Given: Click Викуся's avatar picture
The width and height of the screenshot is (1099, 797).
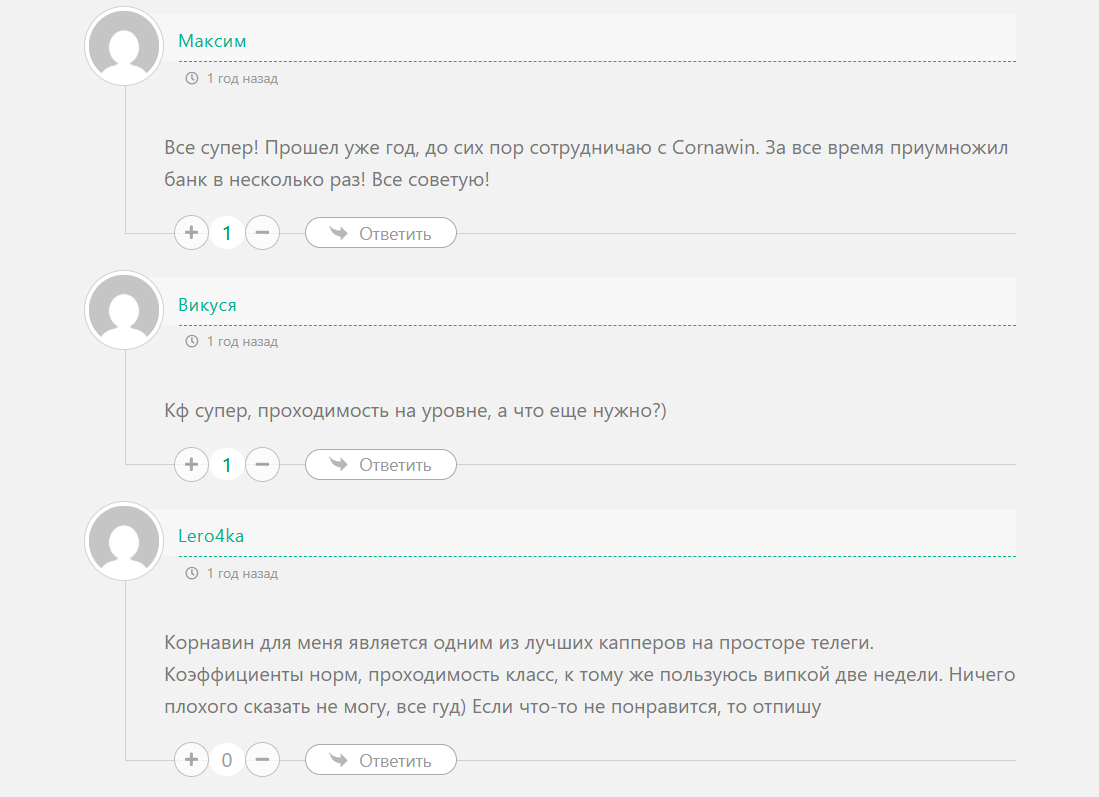Looking at the screenshot, I should [x=123, y=310].
